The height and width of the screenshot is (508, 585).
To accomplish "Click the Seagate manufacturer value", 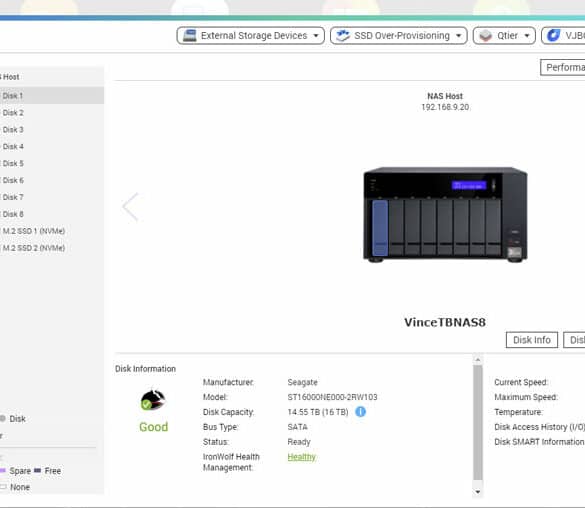I will click(303, 382).
